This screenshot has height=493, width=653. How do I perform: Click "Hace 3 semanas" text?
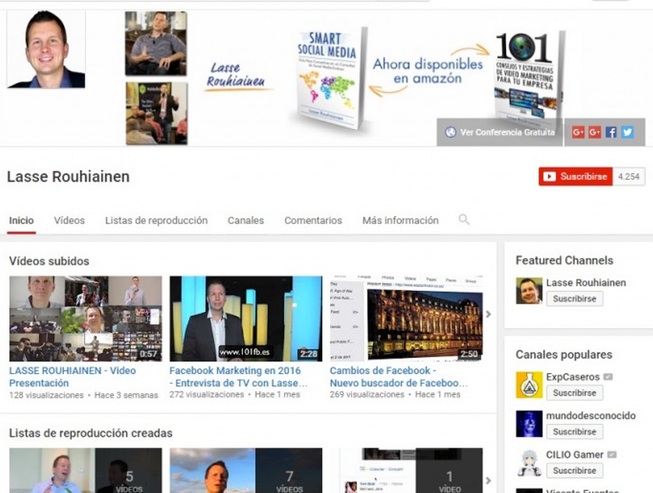coord(126,395)
